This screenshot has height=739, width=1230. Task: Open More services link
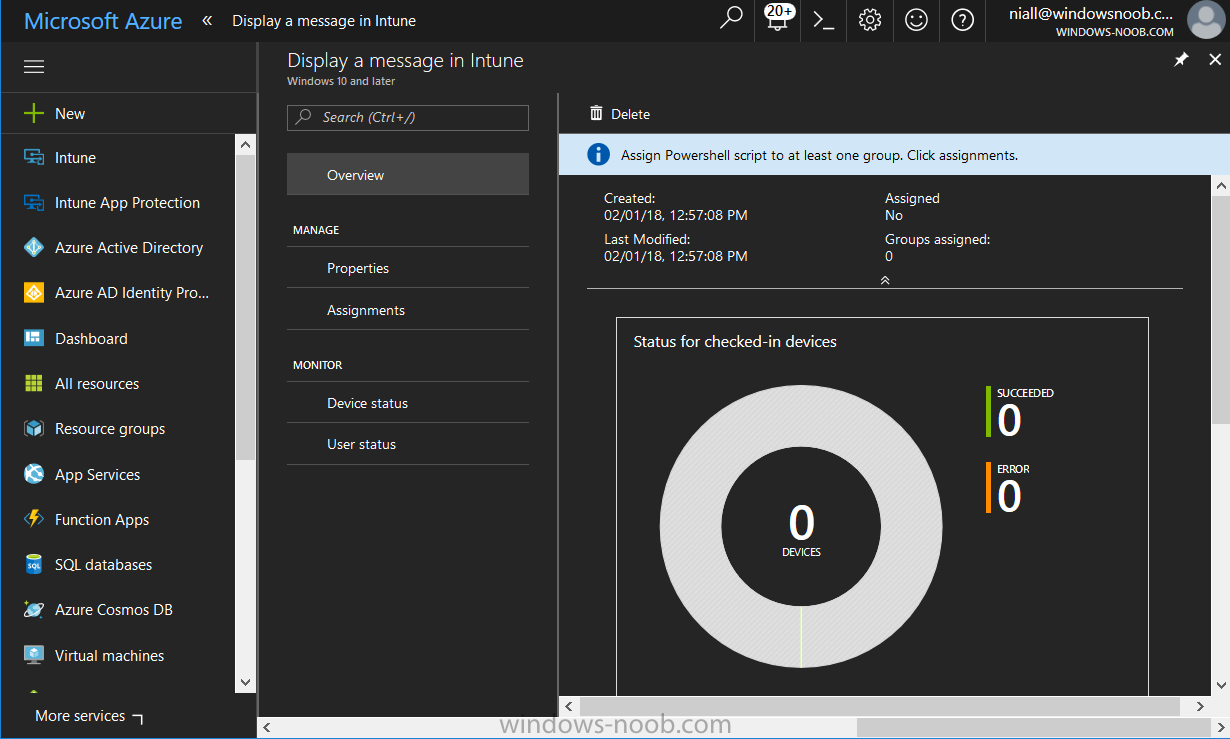(89, 716)
